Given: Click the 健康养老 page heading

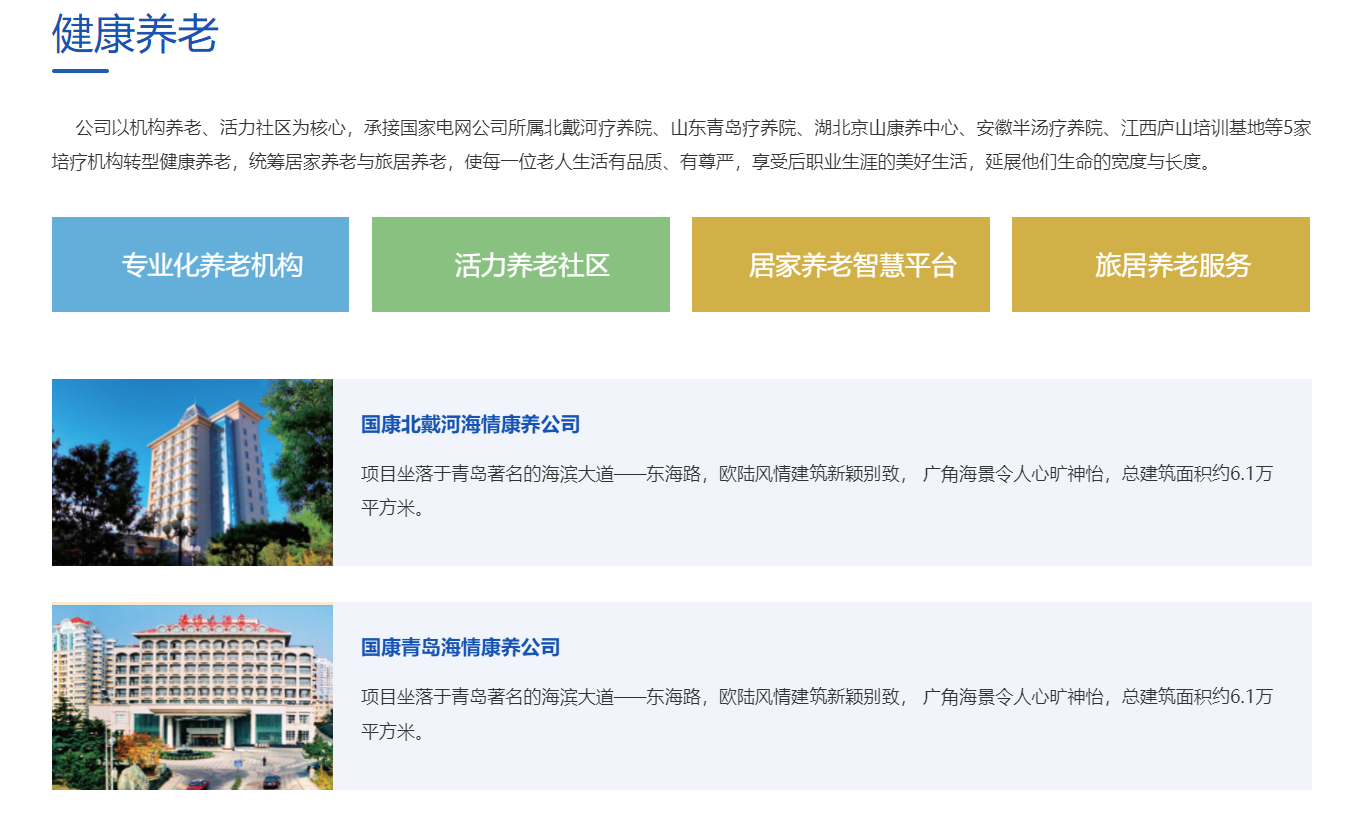Looking at the screenshot, I should pyautogui.click(x=135, y=35).
